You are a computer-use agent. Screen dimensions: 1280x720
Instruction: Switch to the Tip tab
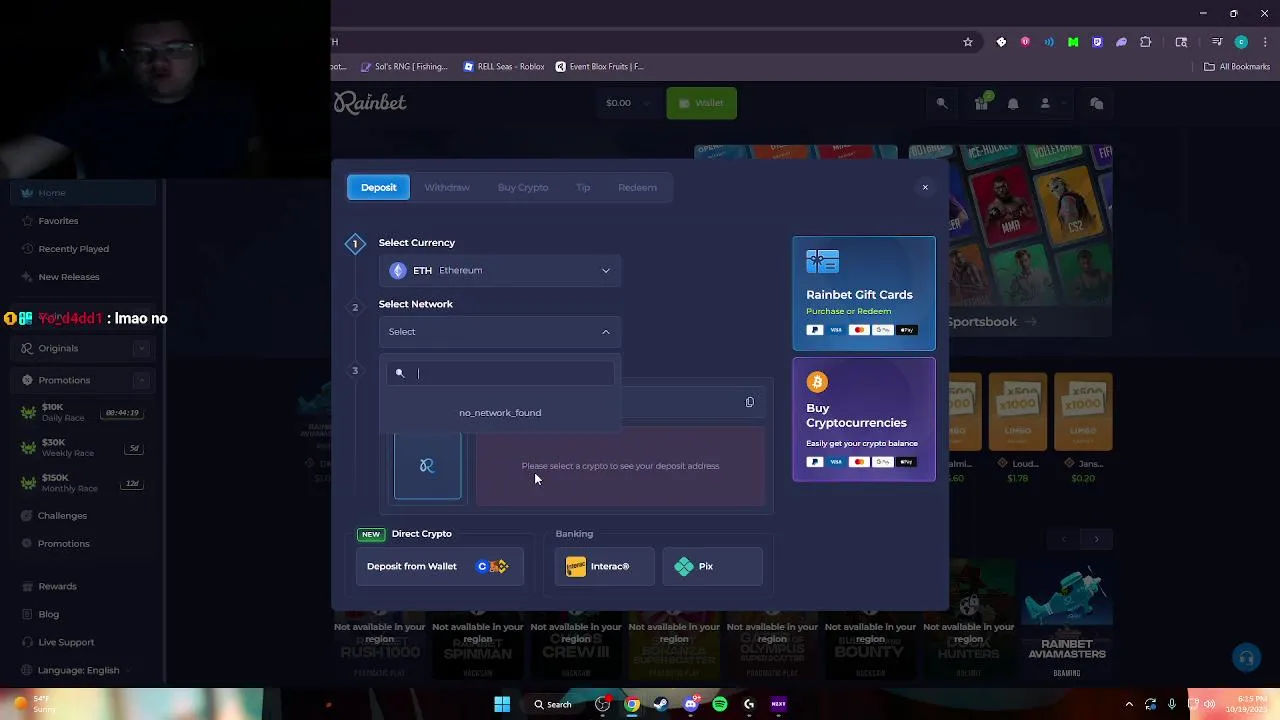[583, 187]
